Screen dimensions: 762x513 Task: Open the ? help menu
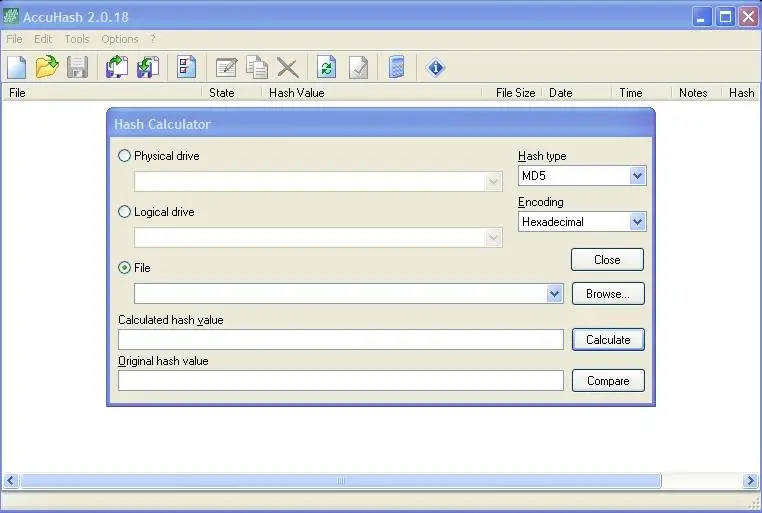pyautogui.click(x=153, y=39)
